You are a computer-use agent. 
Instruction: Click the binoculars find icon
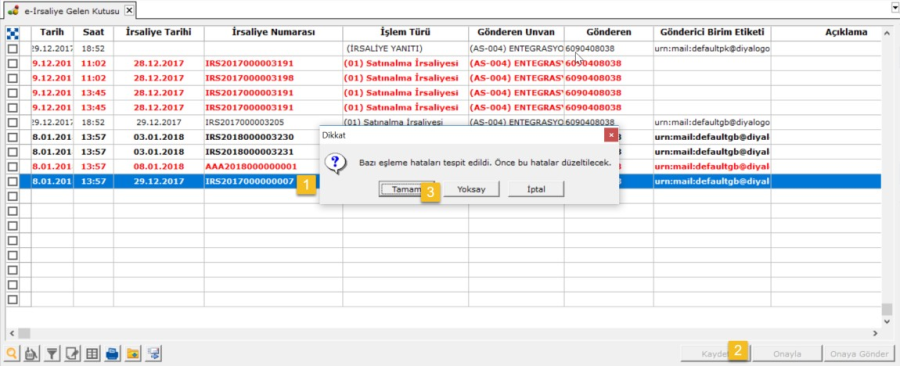coord(32,354)
